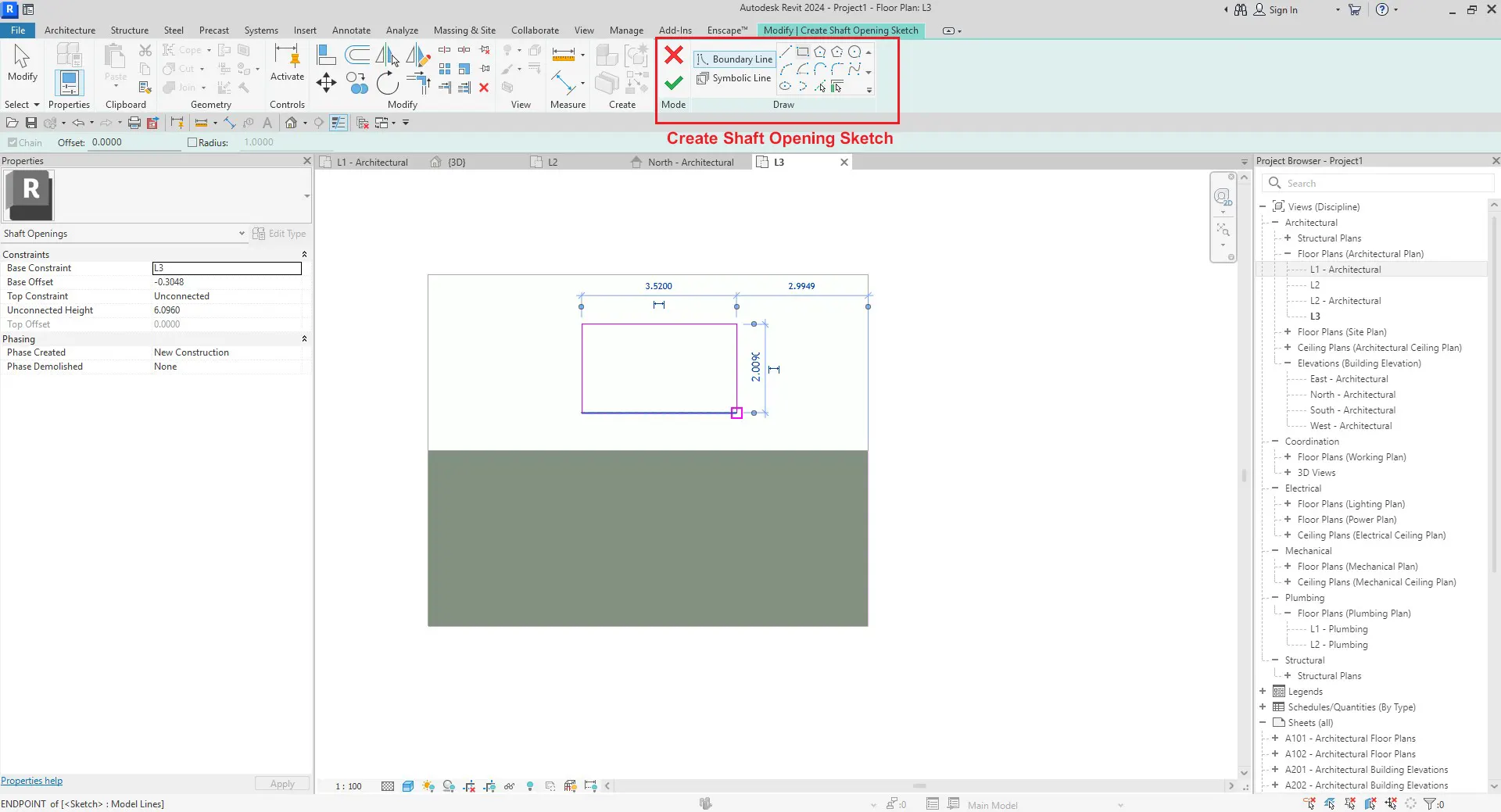Click the Delete red X in Modify panel
This screenshot has width=1501, height=812.
tap(484, 88)
